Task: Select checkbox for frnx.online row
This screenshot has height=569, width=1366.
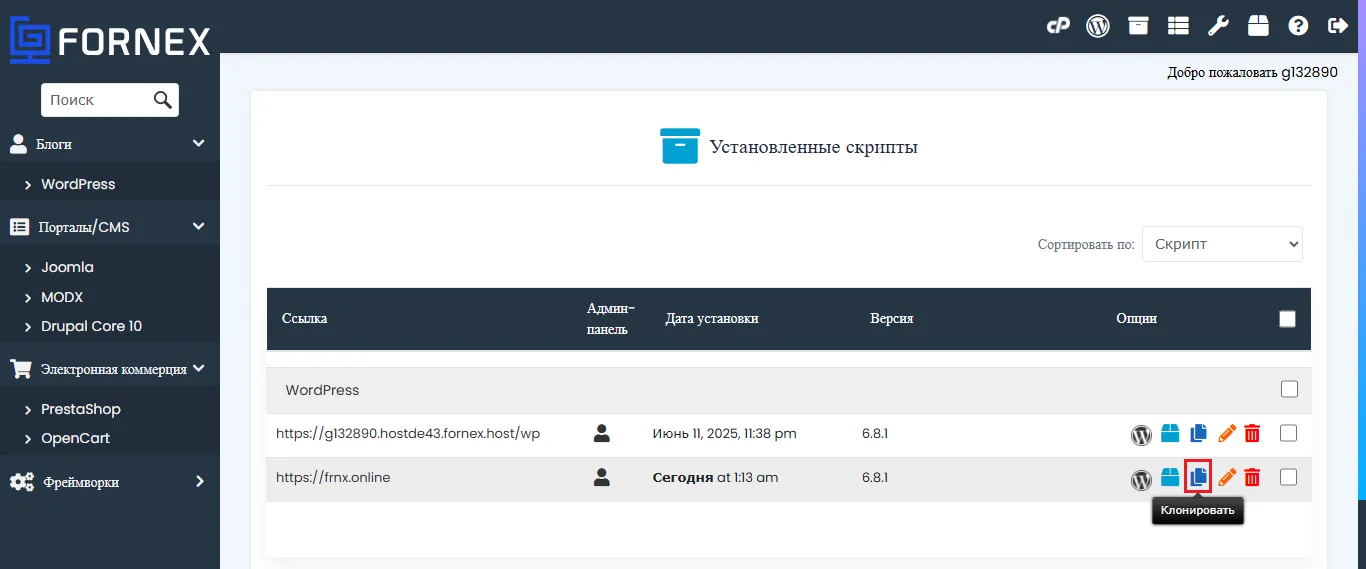Action: coord(1289,477)
